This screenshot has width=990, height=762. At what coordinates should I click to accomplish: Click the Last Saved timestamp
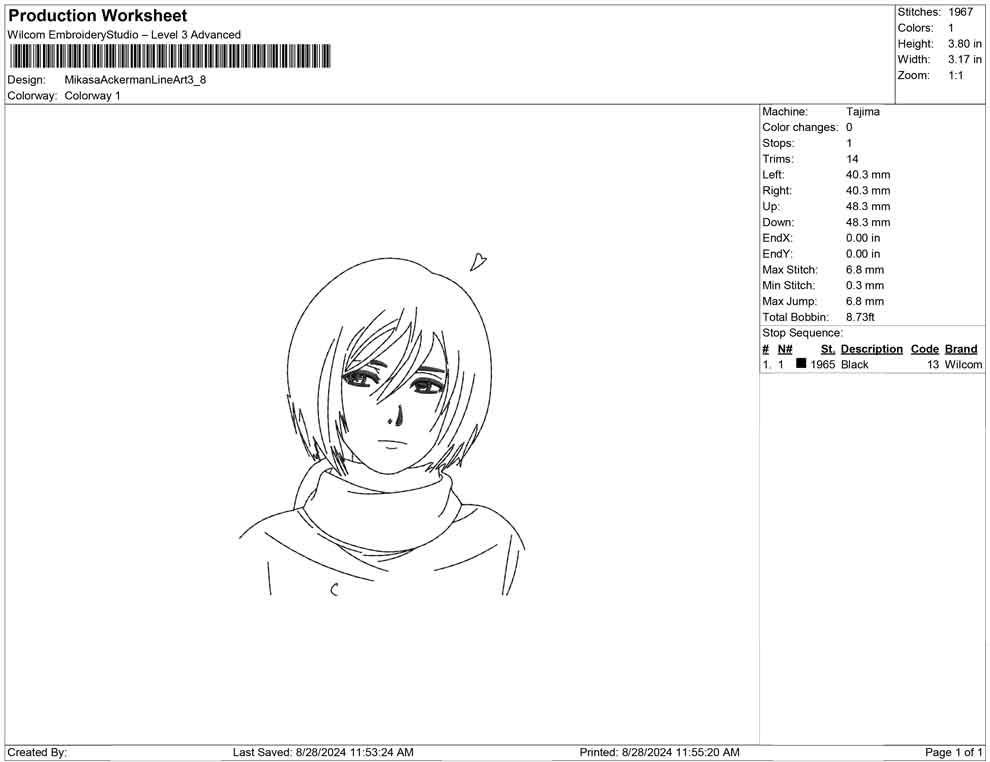click(323, 753)
